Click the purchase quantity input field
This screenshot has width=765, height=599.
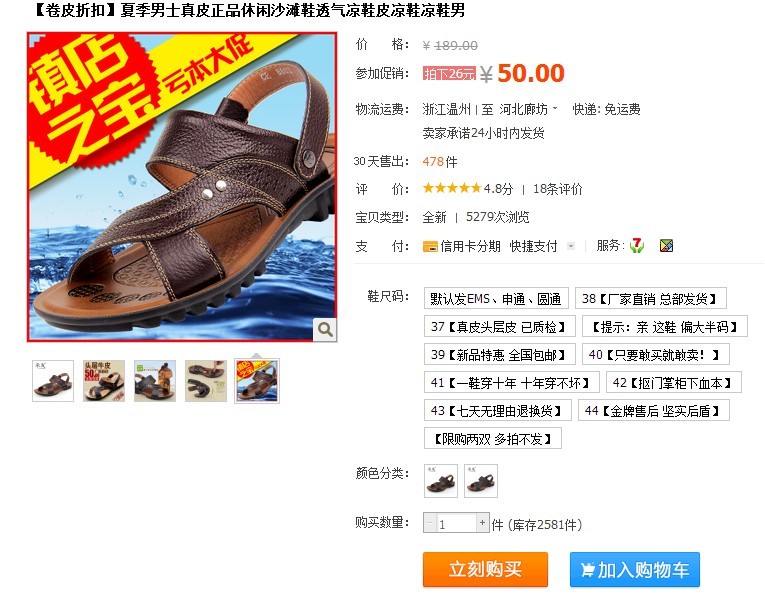[x=456, y=523]
